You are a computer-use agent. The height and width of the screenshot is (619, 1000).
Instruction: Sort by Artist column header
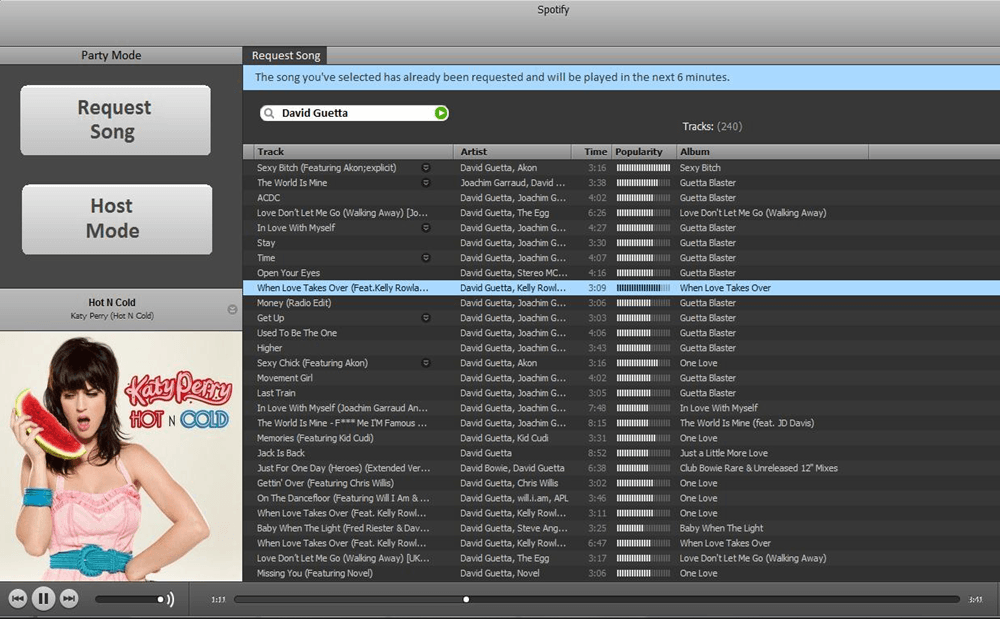[x=512, y=152]
